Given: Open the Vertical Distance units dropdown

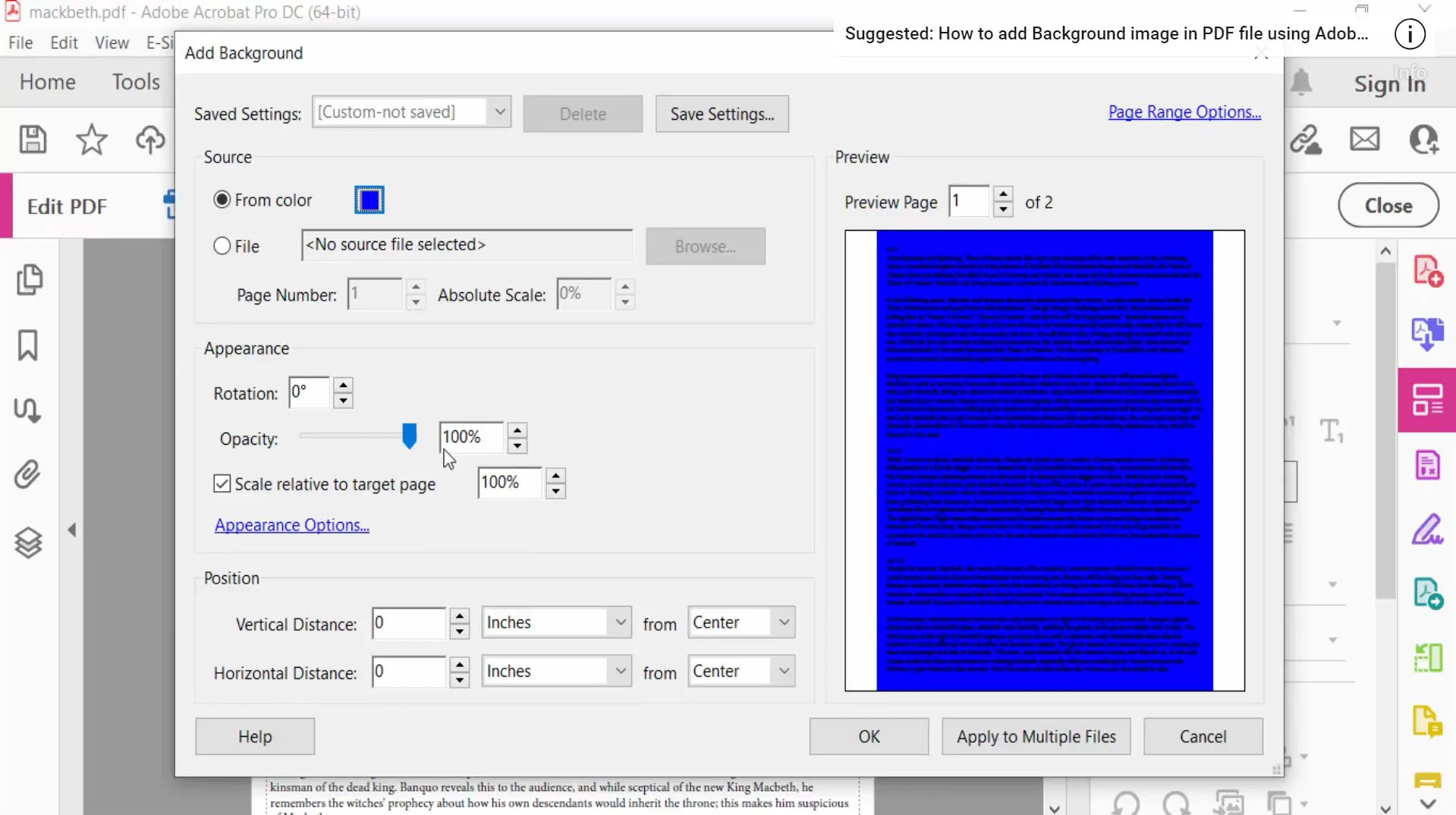Looking at the screenshot, I should 620,621.
